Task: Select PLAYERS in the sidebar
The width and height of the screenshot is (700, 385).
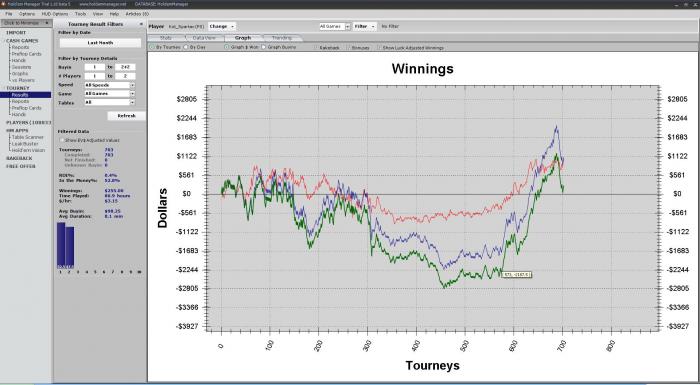Action: tap(29, 122)
